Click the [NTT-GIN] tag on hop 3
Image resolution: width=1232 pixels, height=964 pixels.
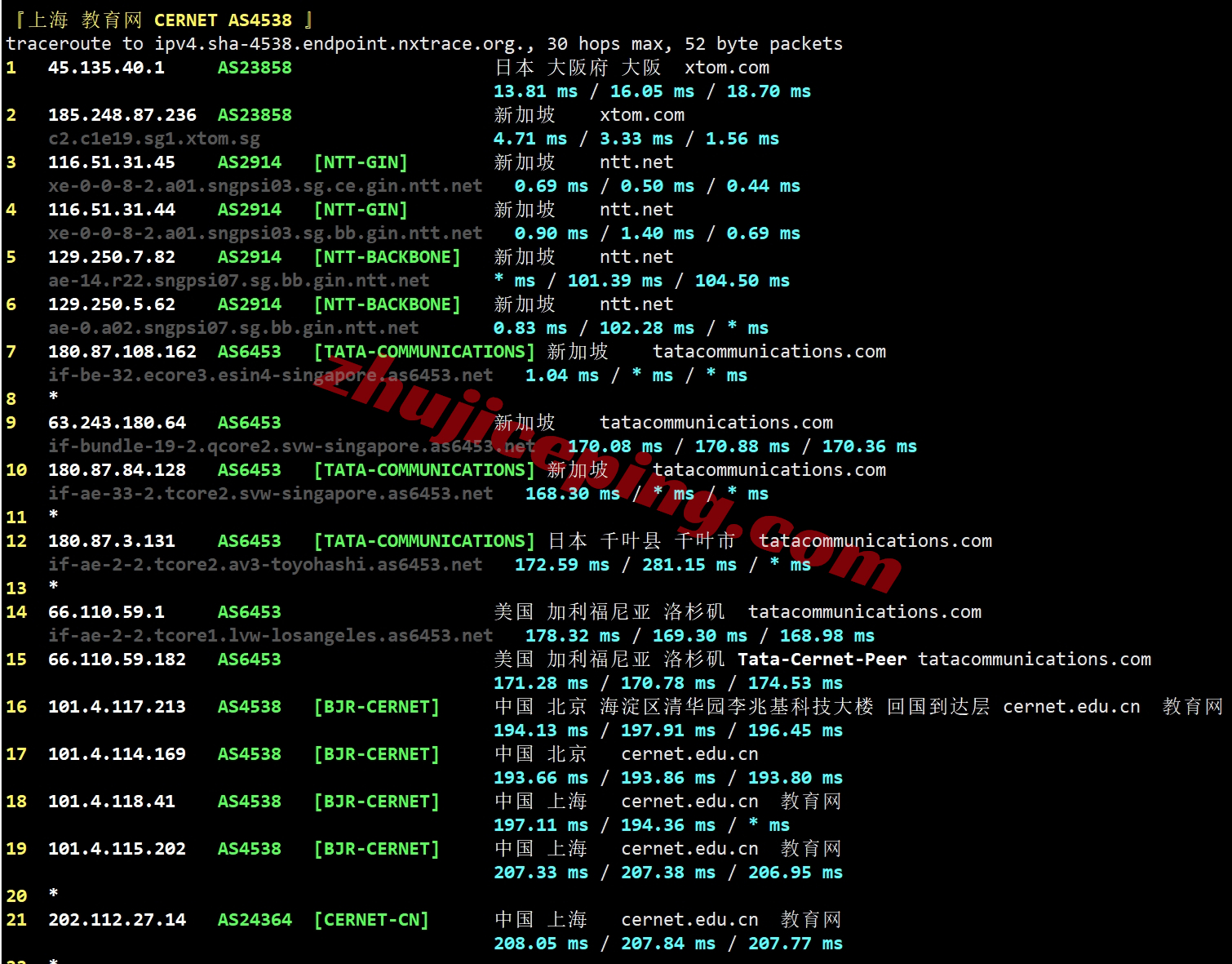[x=361, y=162]
